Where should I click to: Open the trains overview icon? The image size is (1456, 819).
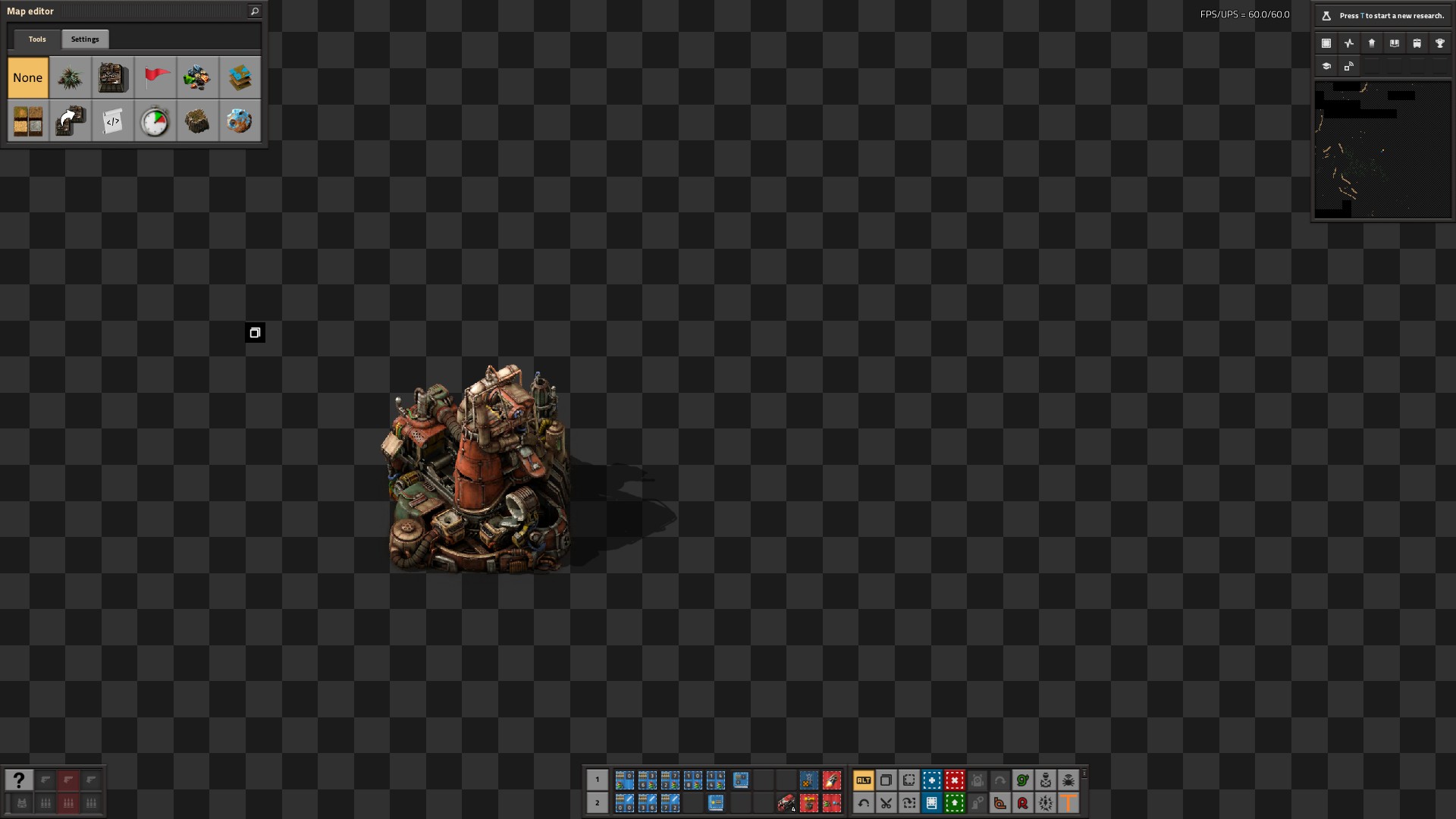(1417, 43)
